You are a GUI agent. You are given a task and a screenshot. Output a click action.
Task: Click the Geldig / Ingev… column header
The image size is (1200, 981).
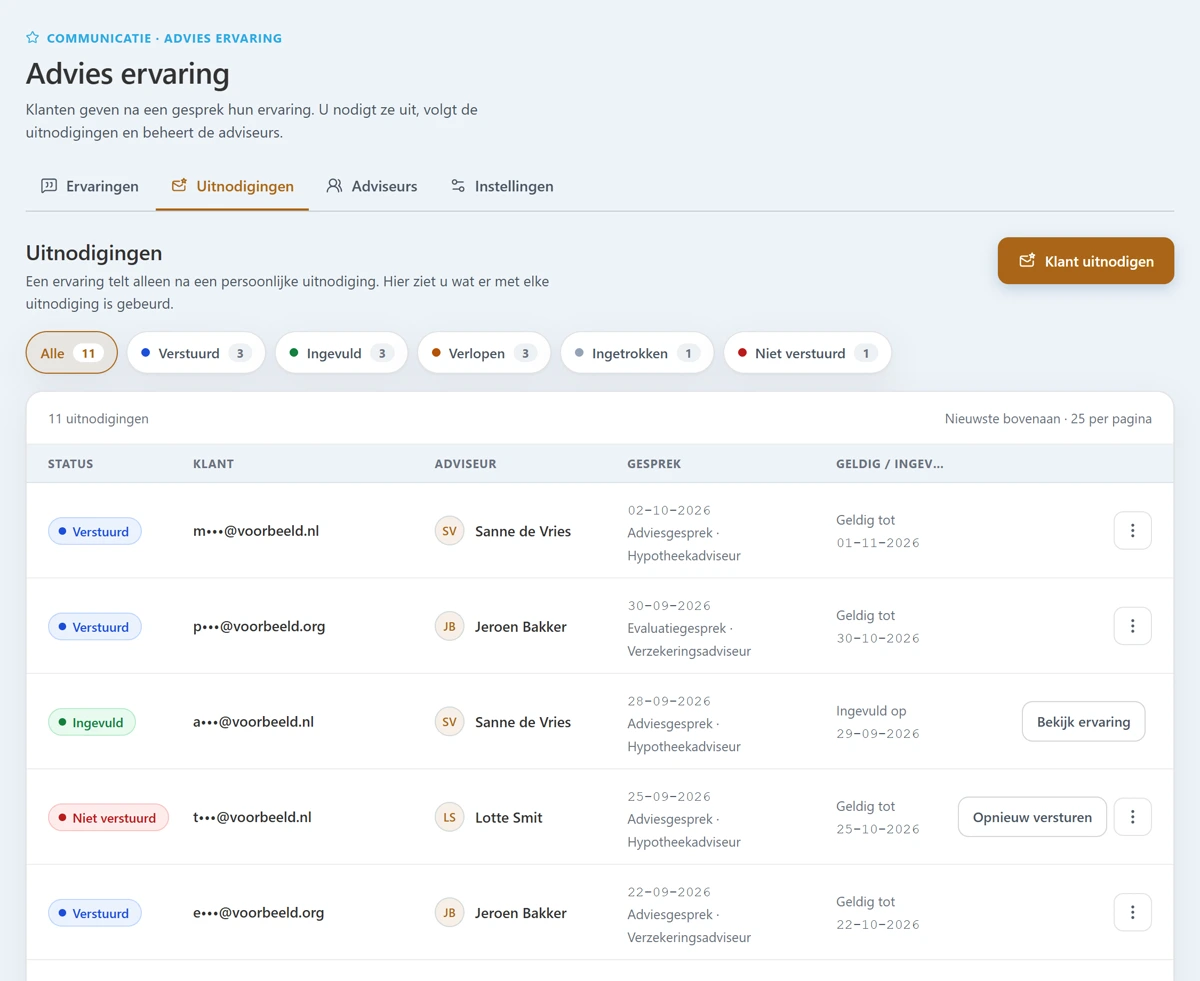(x=890, y=464)
